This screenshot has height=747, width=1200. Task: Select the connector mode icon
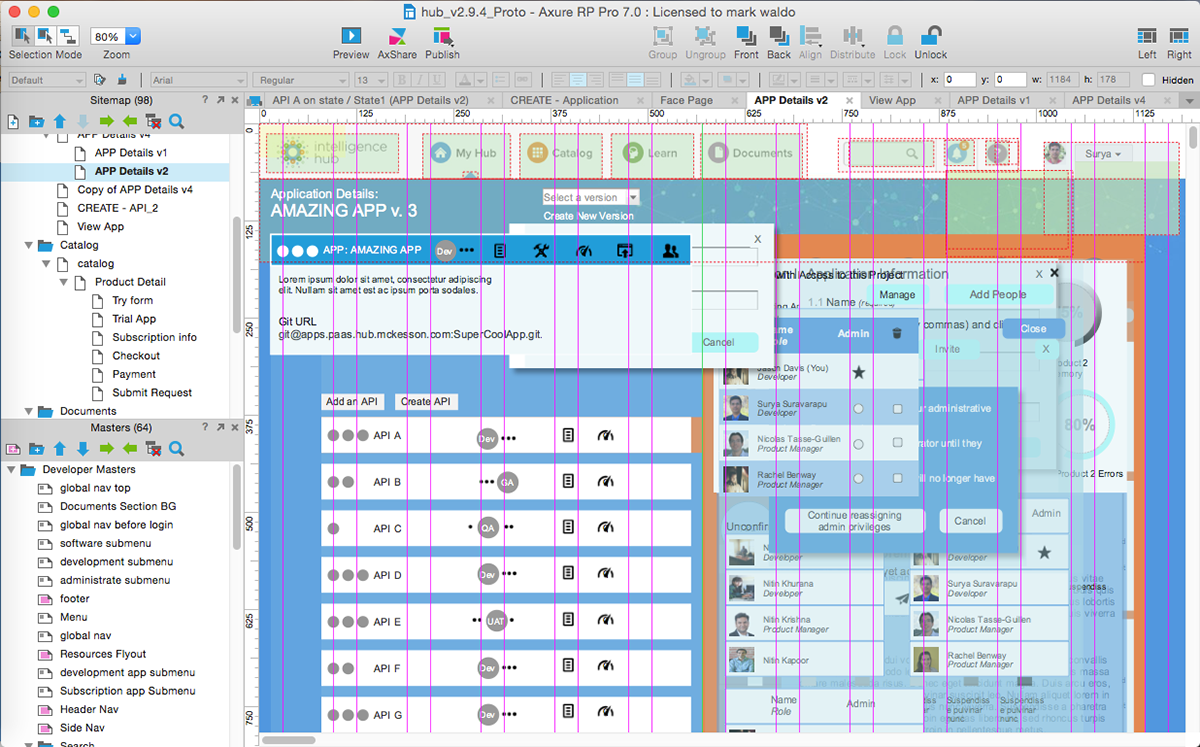68,36
